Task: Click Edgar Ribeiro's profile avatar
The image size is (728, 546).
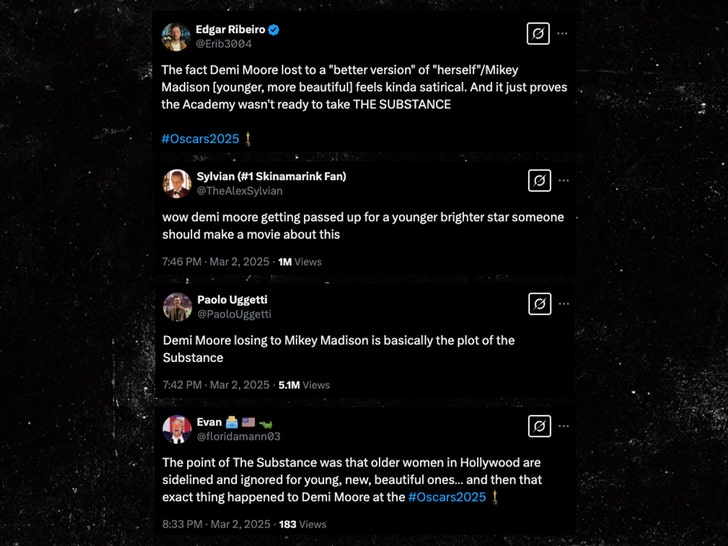Action: (x=177, y=37)
